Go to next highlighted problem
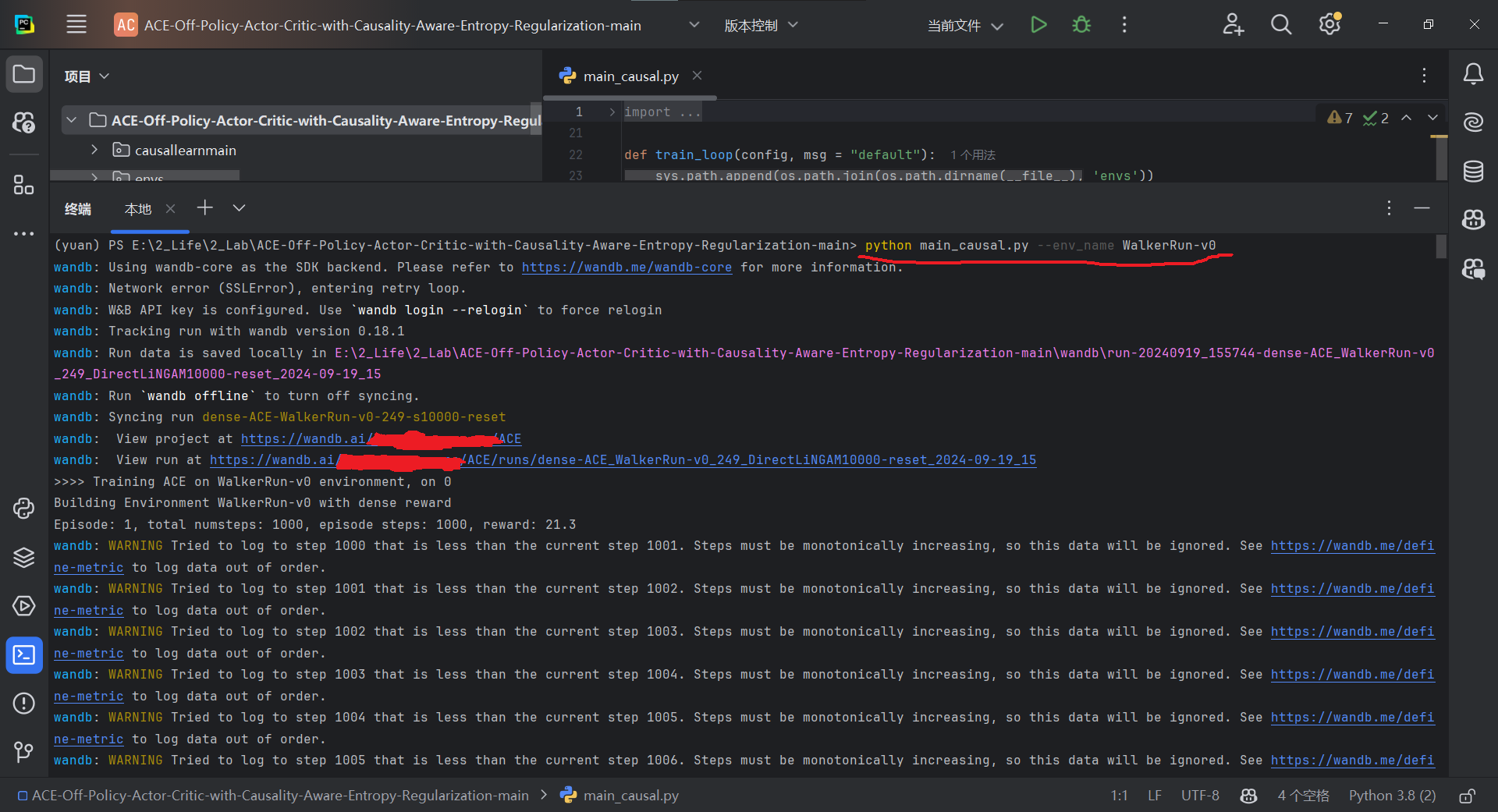Viewport: 1498px width, 812px height. pyautogui.click(x=1432, y=118)
